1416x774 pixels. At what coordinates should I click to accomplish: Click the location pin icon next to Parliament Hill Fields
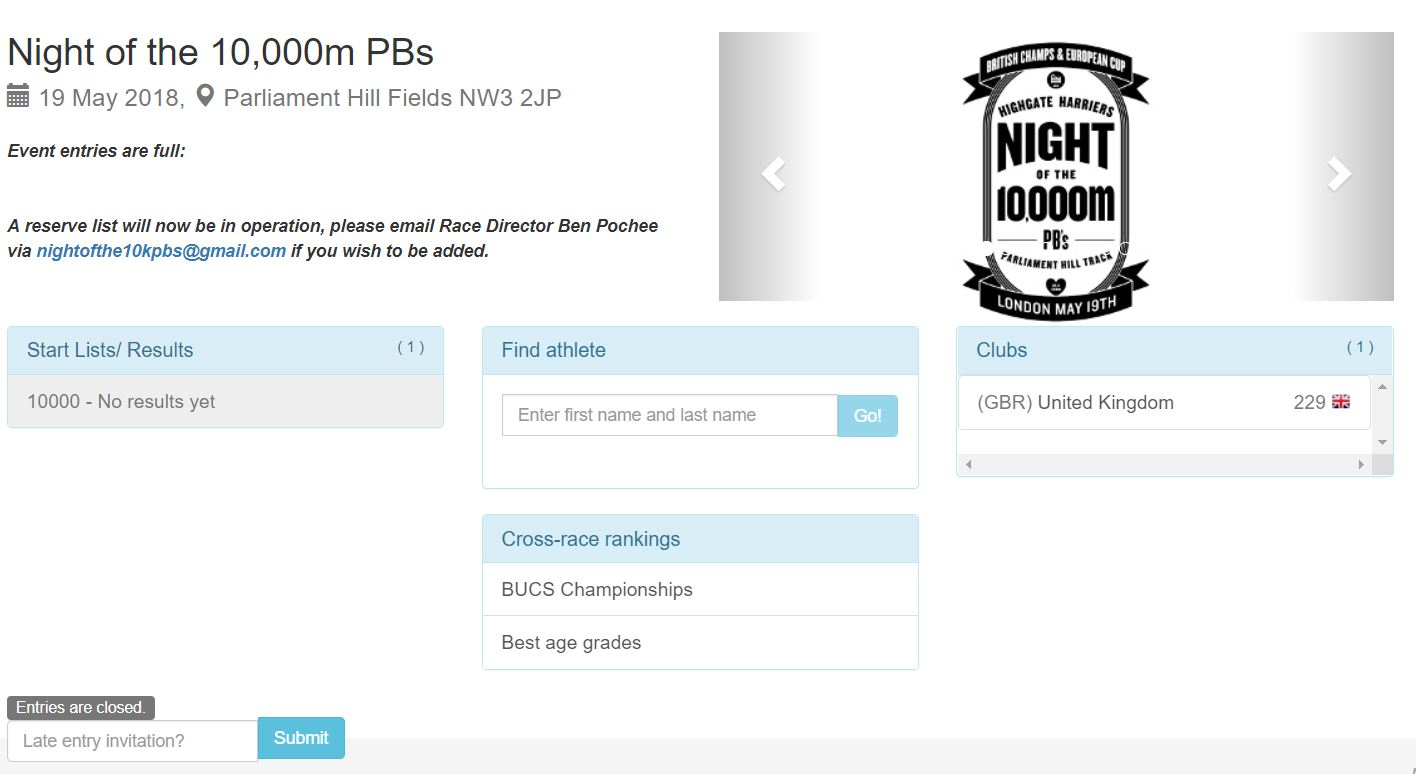point(205,96)
